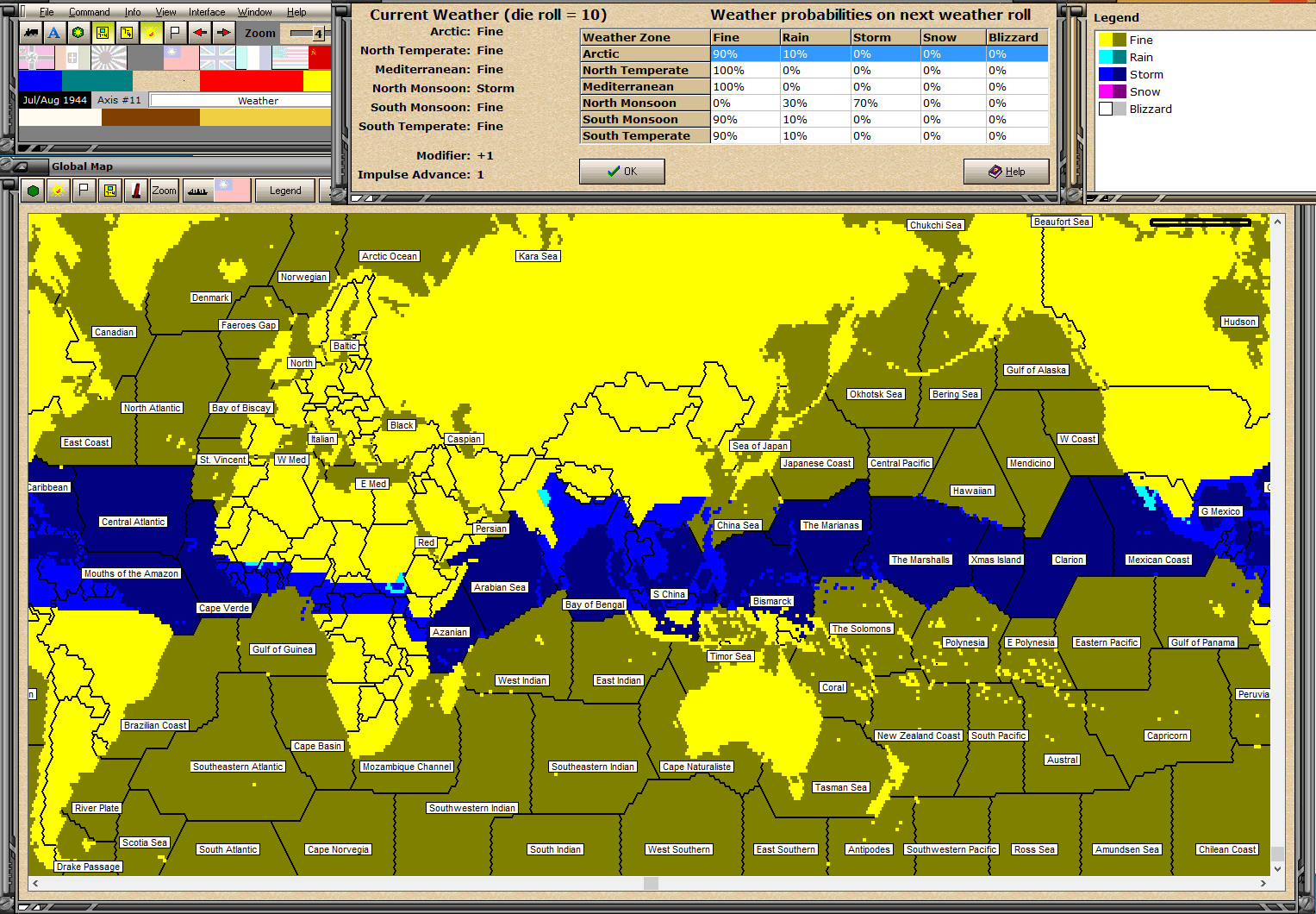Click the Bay of Bengal map label
Viewport: 1316px width, 914px height.
(x=595, y=604)
